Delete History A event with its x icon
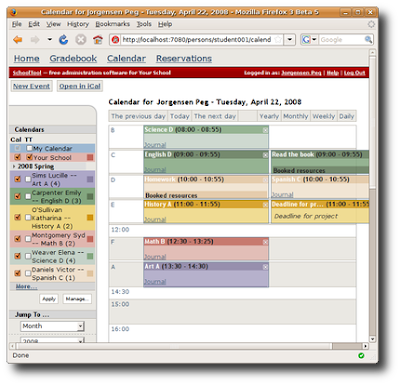Viewport: 400px width, 385px height. coord(265,205)
